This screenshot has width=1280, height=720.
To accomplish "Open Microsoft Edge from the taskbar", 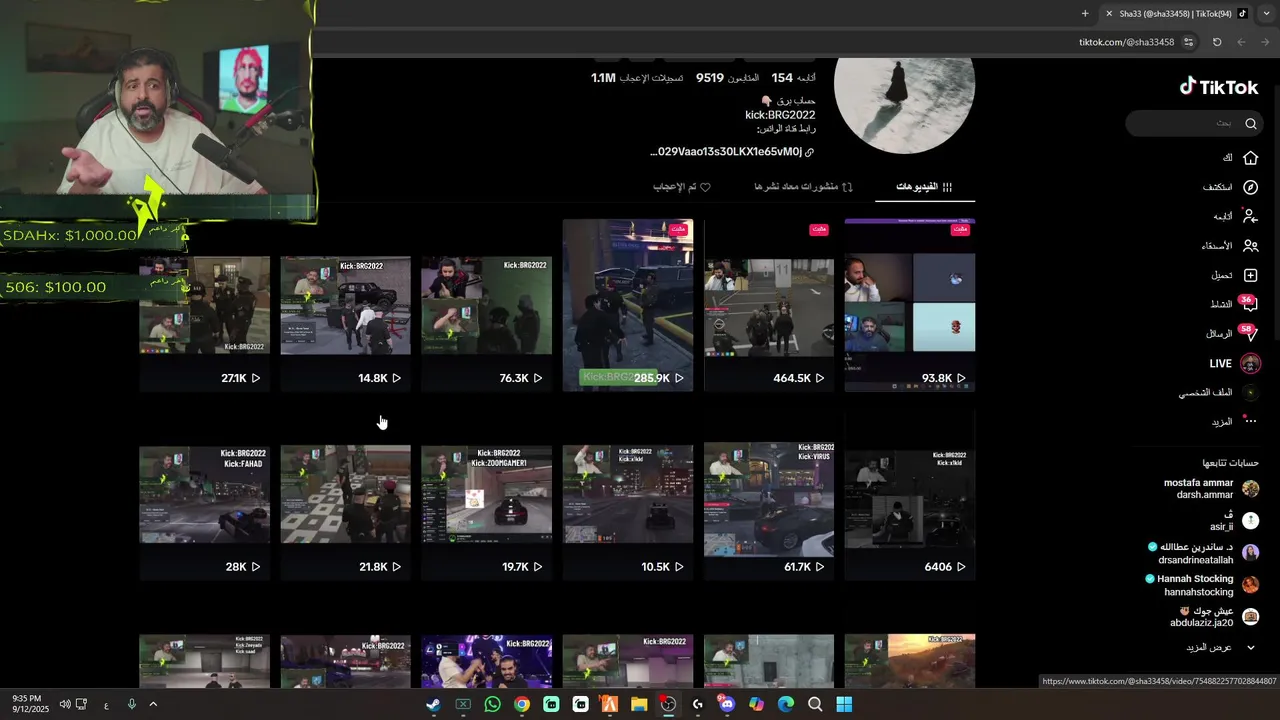I will (x=786, y=704).
